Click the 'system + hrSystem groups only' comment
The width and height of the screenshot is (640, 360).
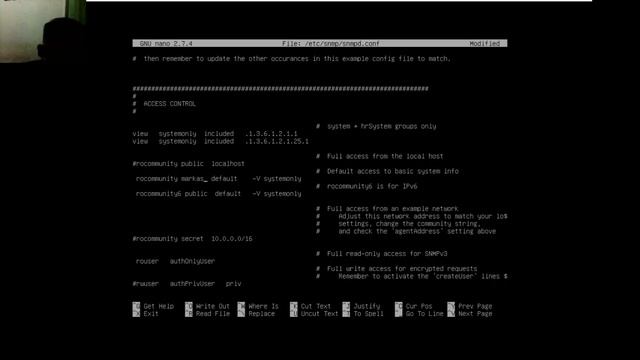click(376, 127)
